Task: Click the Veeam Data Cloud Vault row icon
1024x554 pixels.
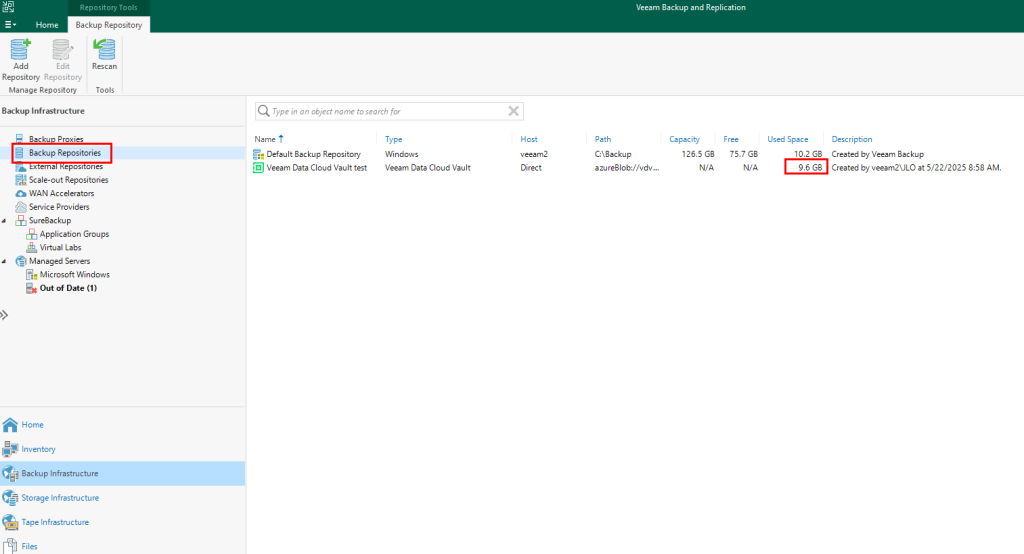Action: pos(259,168)
